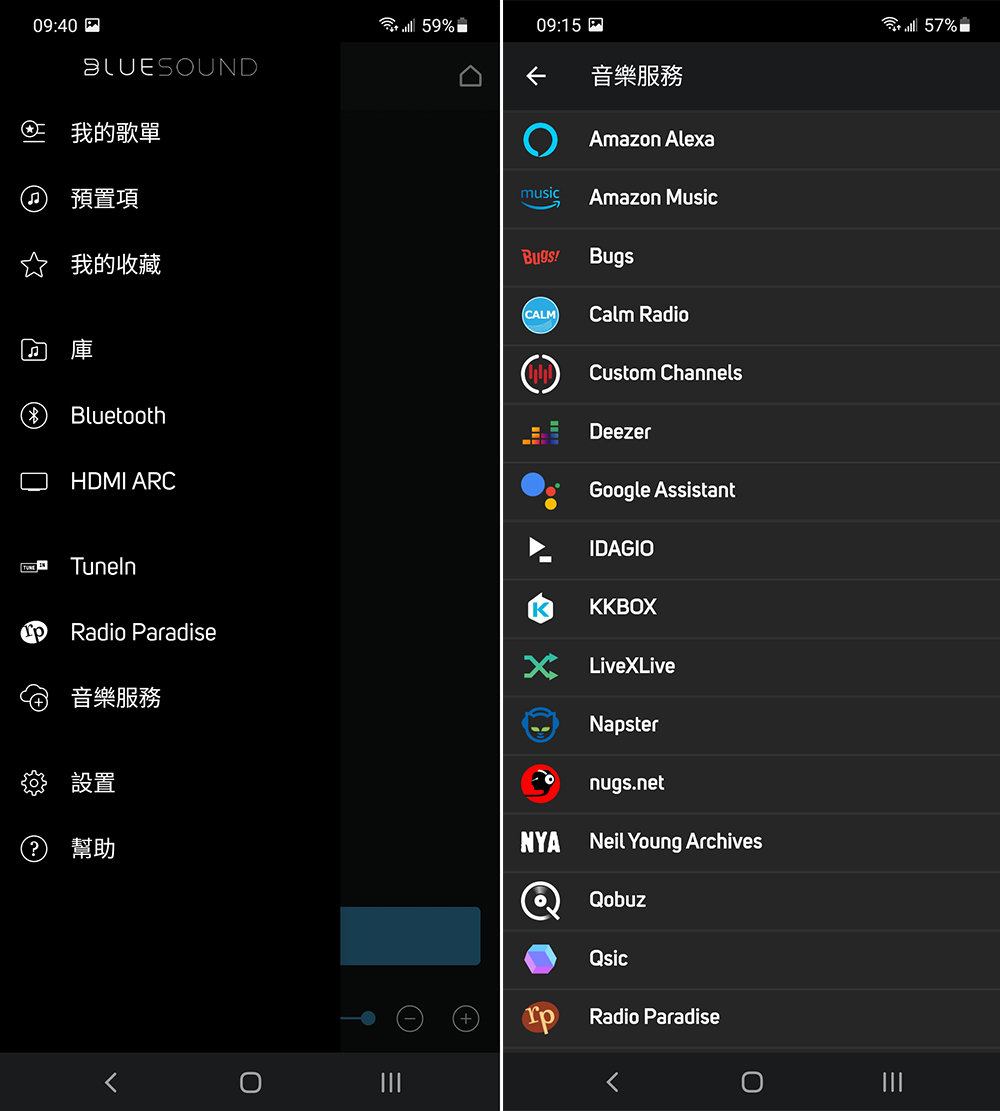The height and width of the screenshot is (1111, 1000).
Task: Tap the blue panel behind the drawer
Action: click(410, 936)
